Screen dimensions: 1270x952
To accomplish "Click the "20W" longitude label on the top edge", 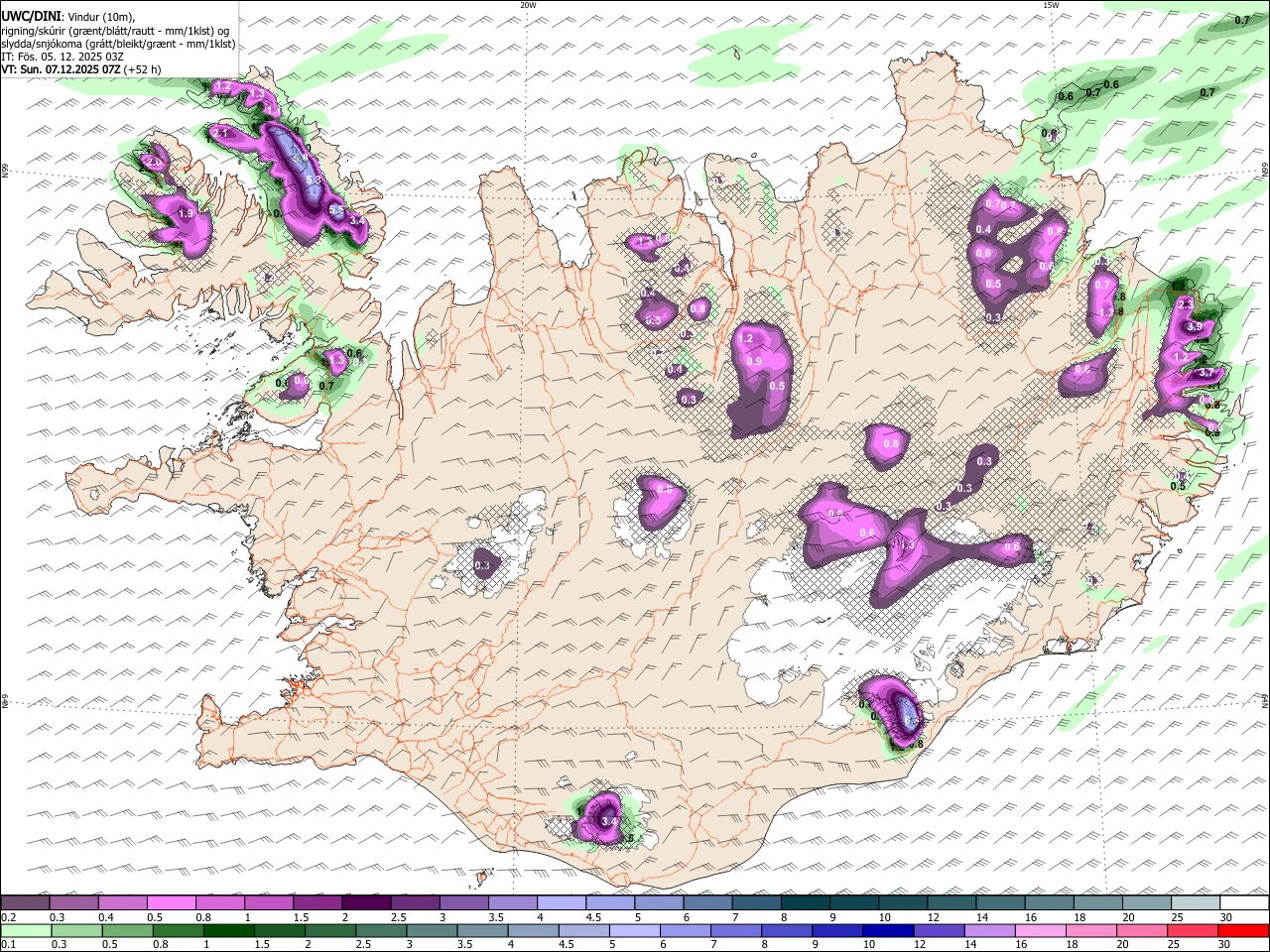I will click(528, 5).
